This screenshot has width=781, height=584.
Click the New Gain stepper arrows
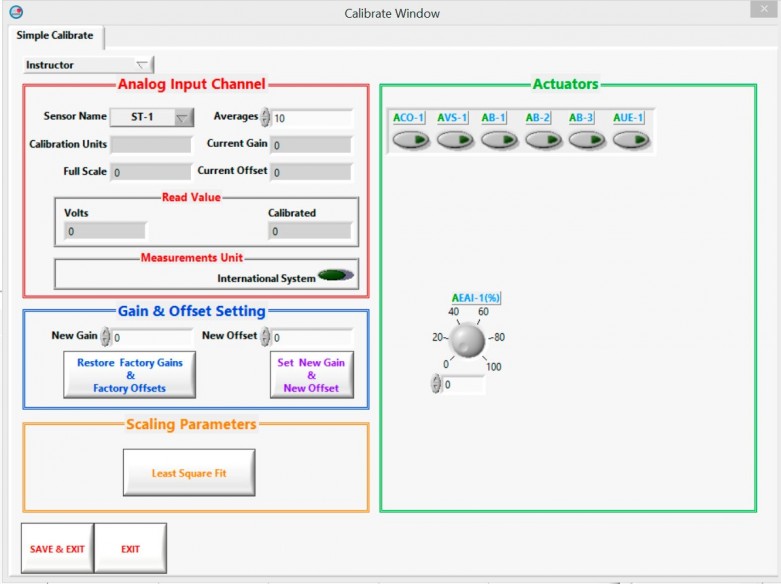pos(105,337)
